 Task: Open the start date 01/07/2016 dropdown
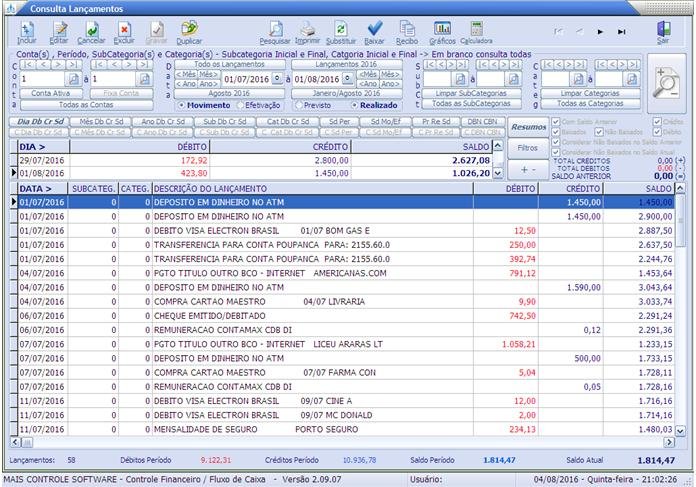click(277, 79)
